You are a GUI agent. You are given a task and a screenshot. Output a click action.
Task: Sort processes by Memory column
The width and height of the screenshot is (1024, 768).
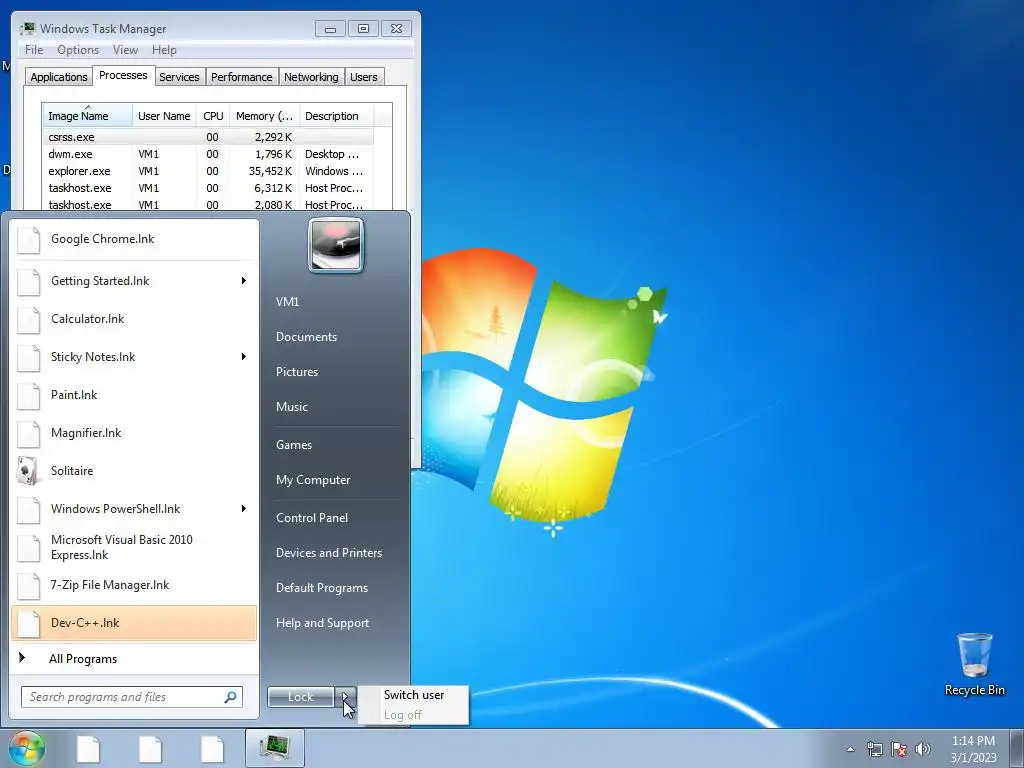click(264, 116)
